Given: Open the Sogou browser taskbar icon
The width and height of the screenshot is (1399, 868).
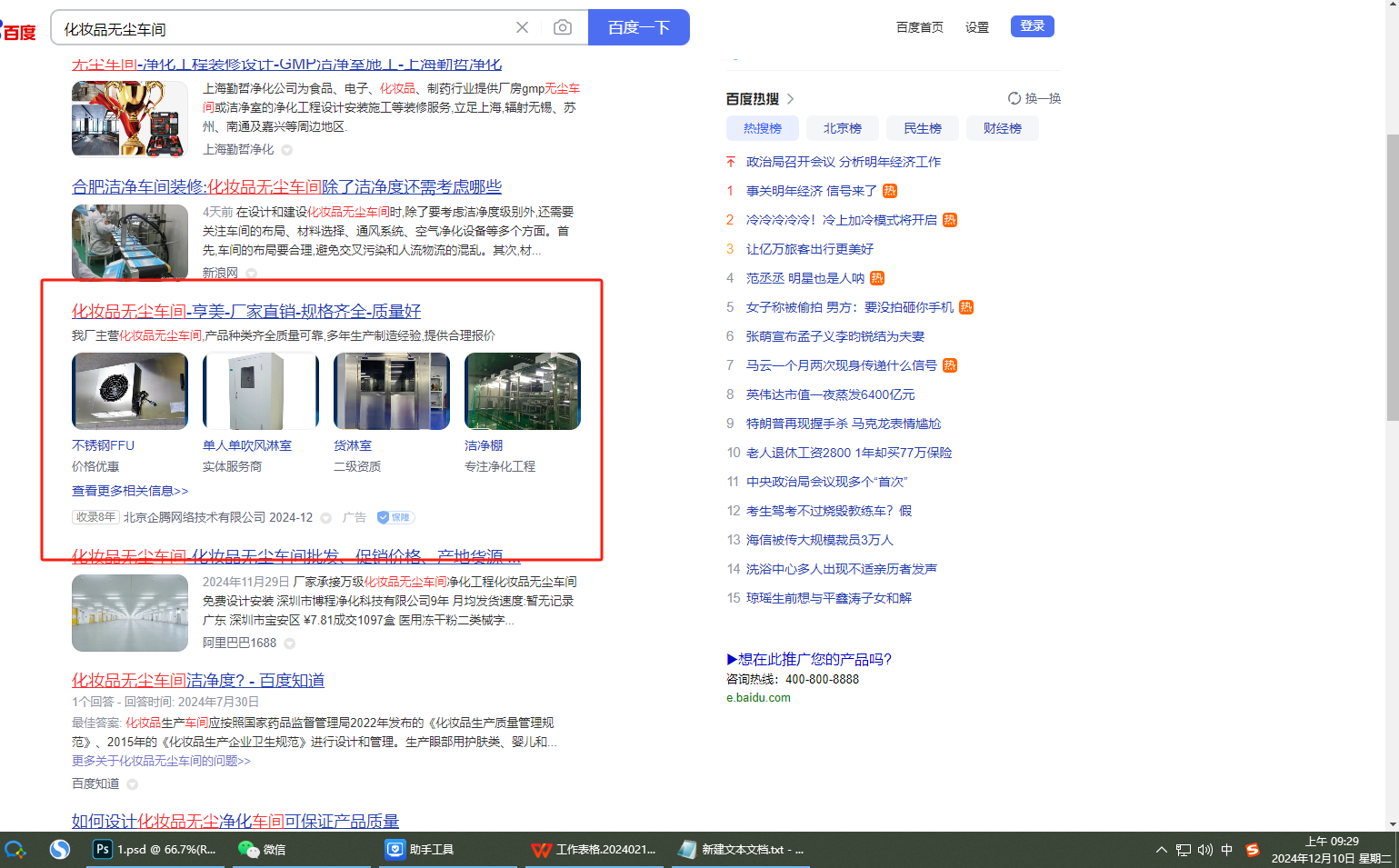Looking at the screenshot, I should point(60,850).
